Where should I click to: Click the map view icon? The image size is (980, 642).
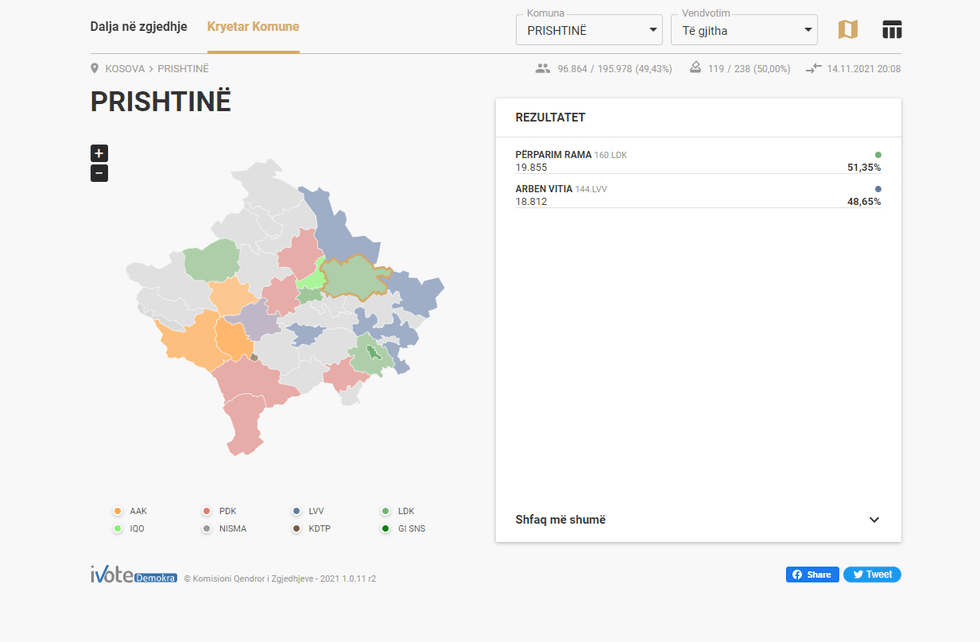tap(847, 30)
